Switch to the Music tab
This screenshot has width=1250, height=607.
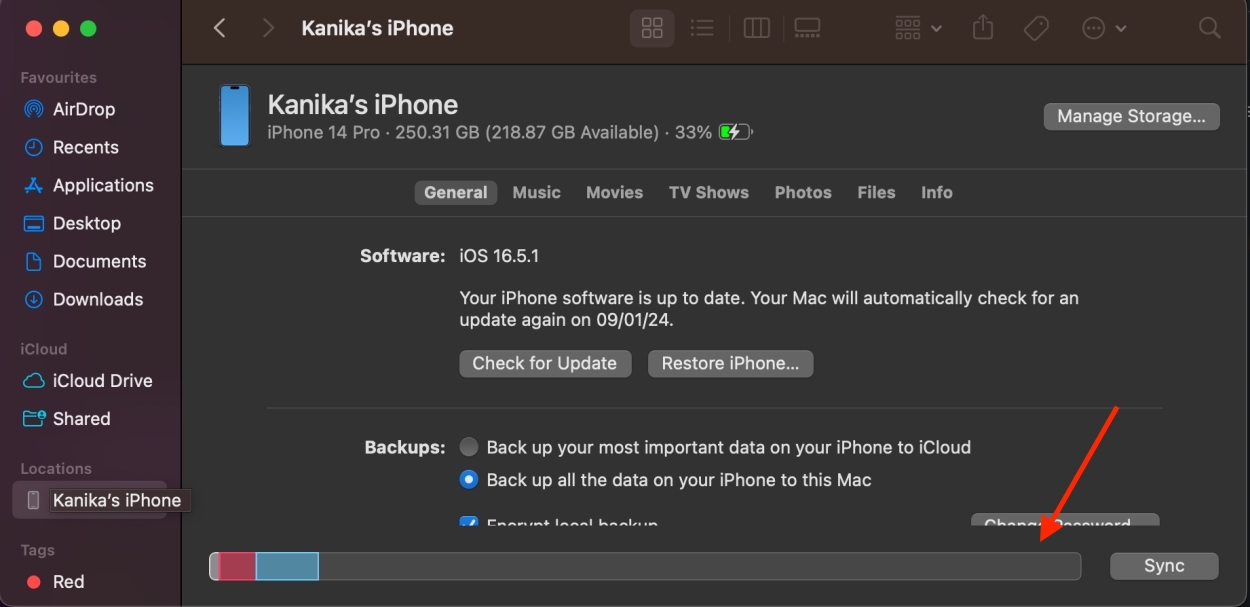[536, 192]
